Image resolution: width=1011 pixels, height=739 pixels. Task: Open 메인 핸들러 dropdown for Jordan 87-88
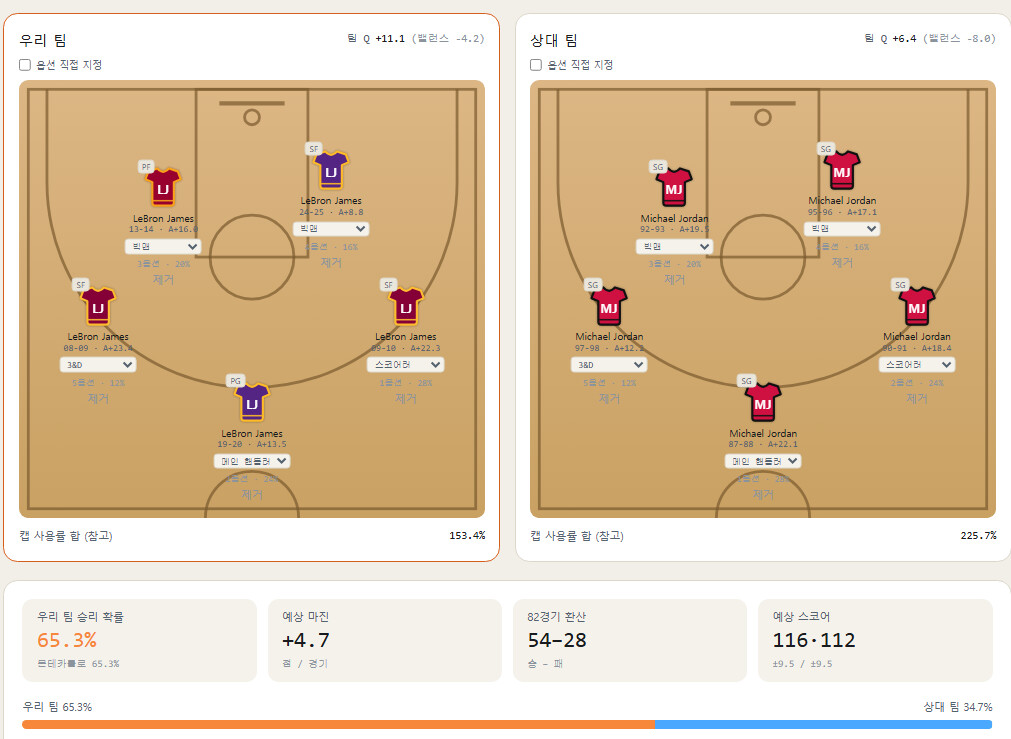coord(763,461)
